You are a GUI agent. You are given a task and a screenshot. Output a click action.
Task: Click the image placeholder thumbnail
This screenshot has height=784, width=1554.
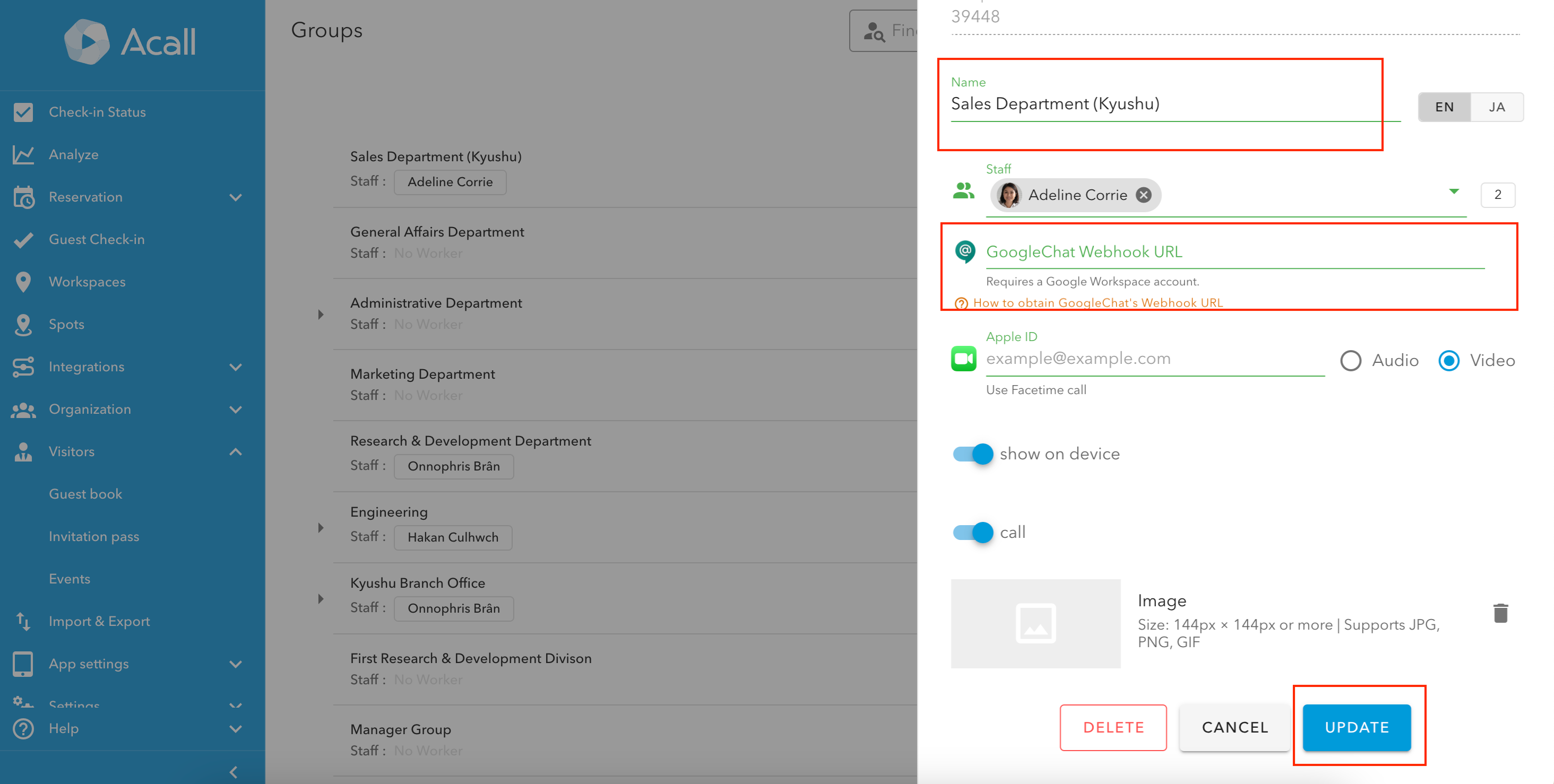(1035, 623)
